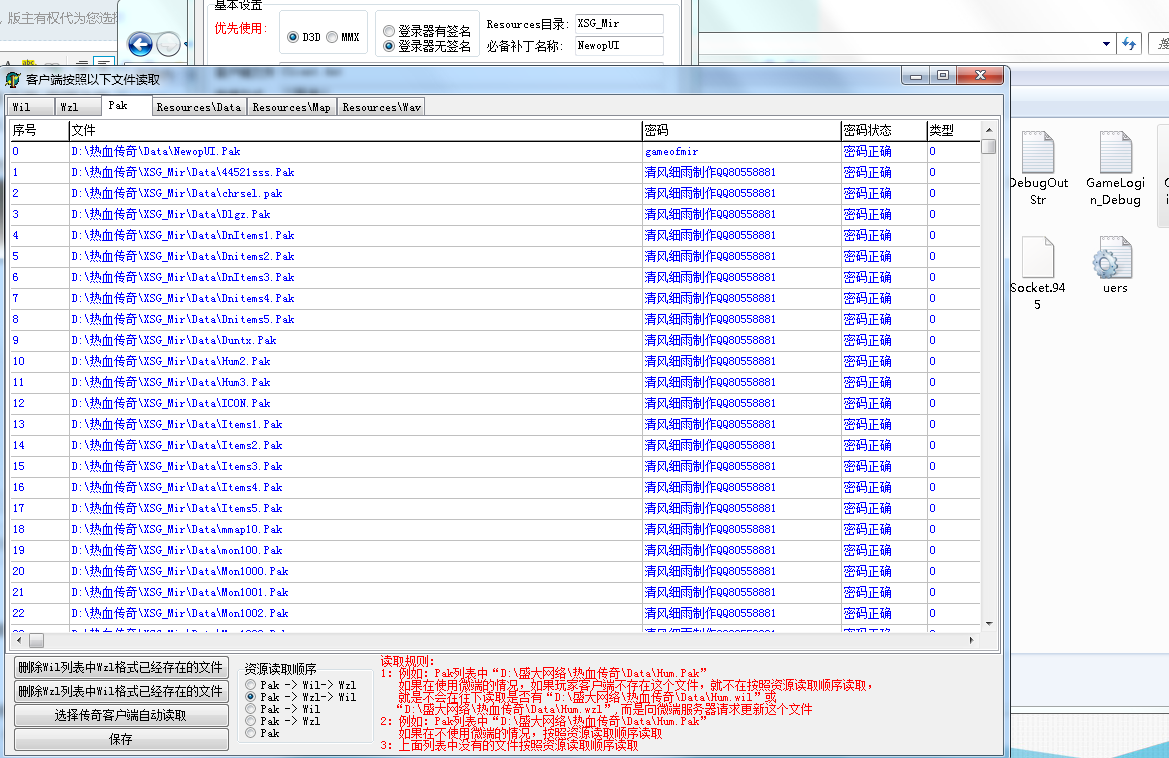This screenshot has width=1169, height=758.
Task: Click 选择传奇客户端自动读取 button
Action: 120,716
